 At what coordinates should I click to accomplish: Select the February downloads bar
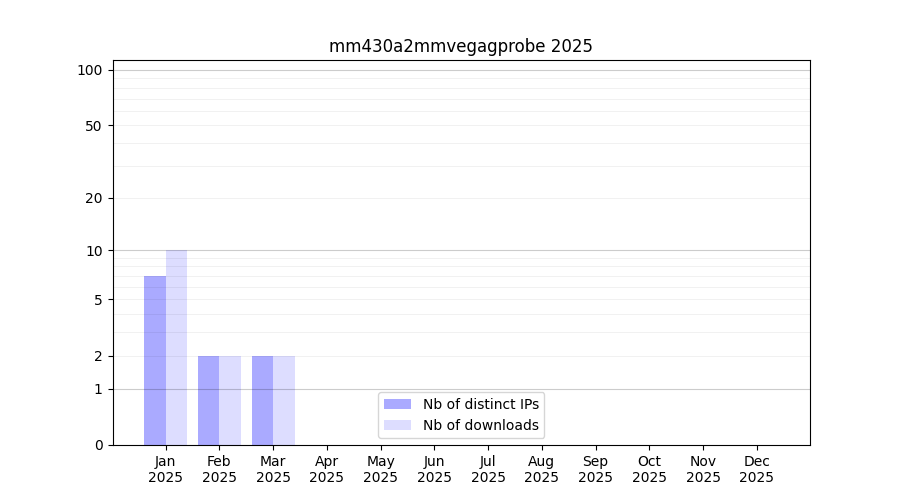tap(230, 400)
